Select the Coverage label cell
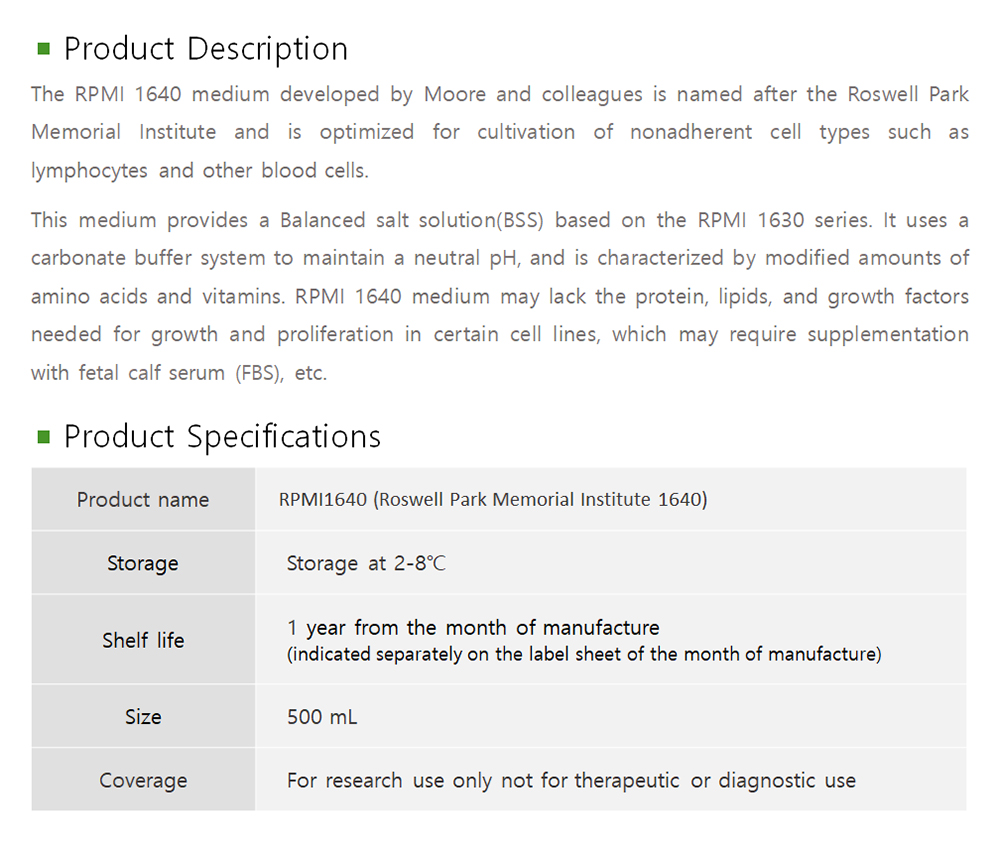 click(143, 781)
